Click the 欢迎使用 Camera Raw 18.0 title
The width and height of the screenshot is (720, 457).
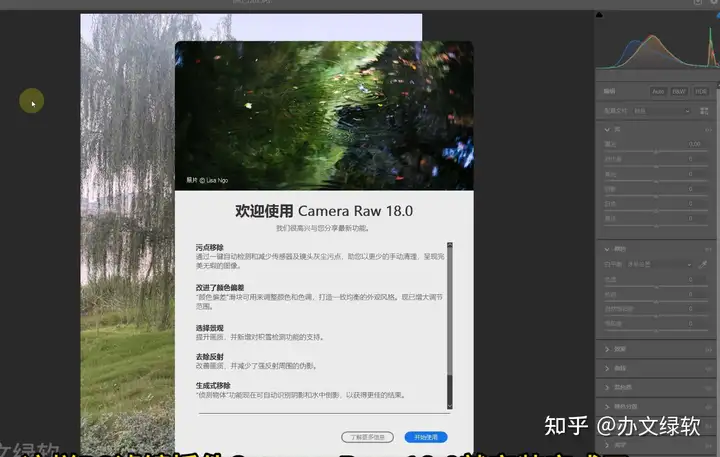324,211
